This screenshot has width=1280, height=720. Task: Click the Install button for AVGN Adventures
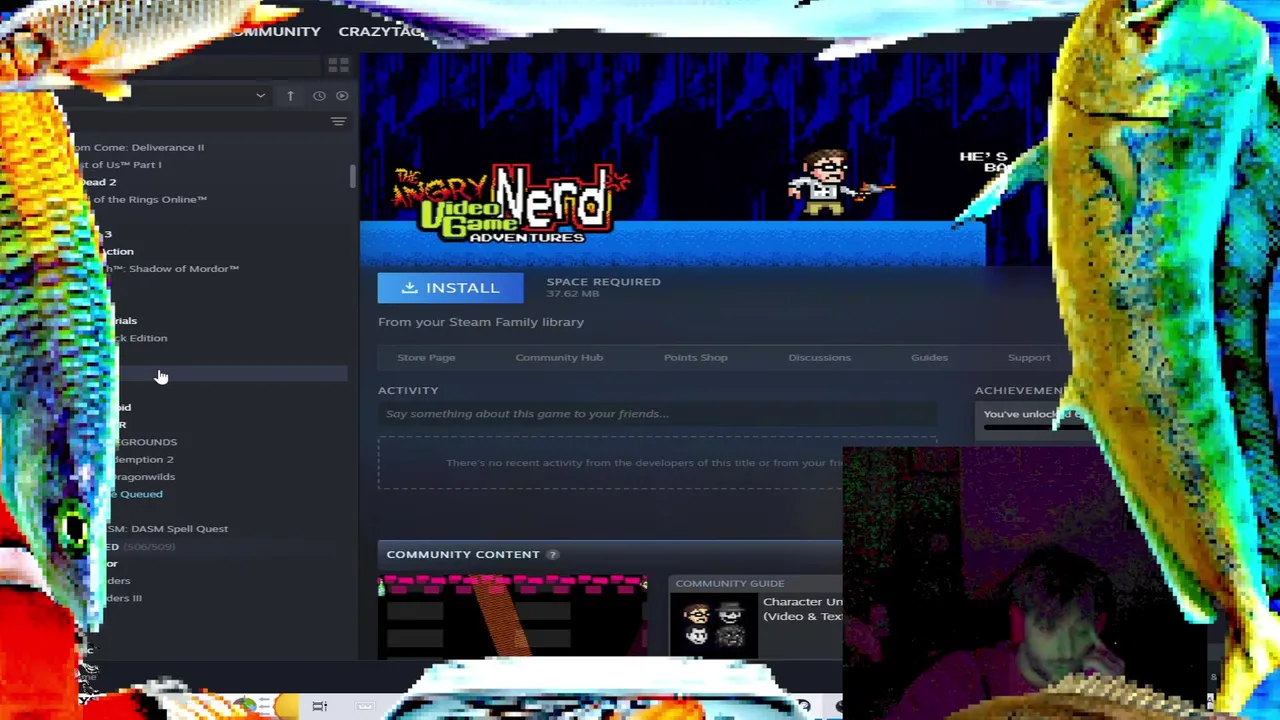pyautogui.click(x=450, y=288)
